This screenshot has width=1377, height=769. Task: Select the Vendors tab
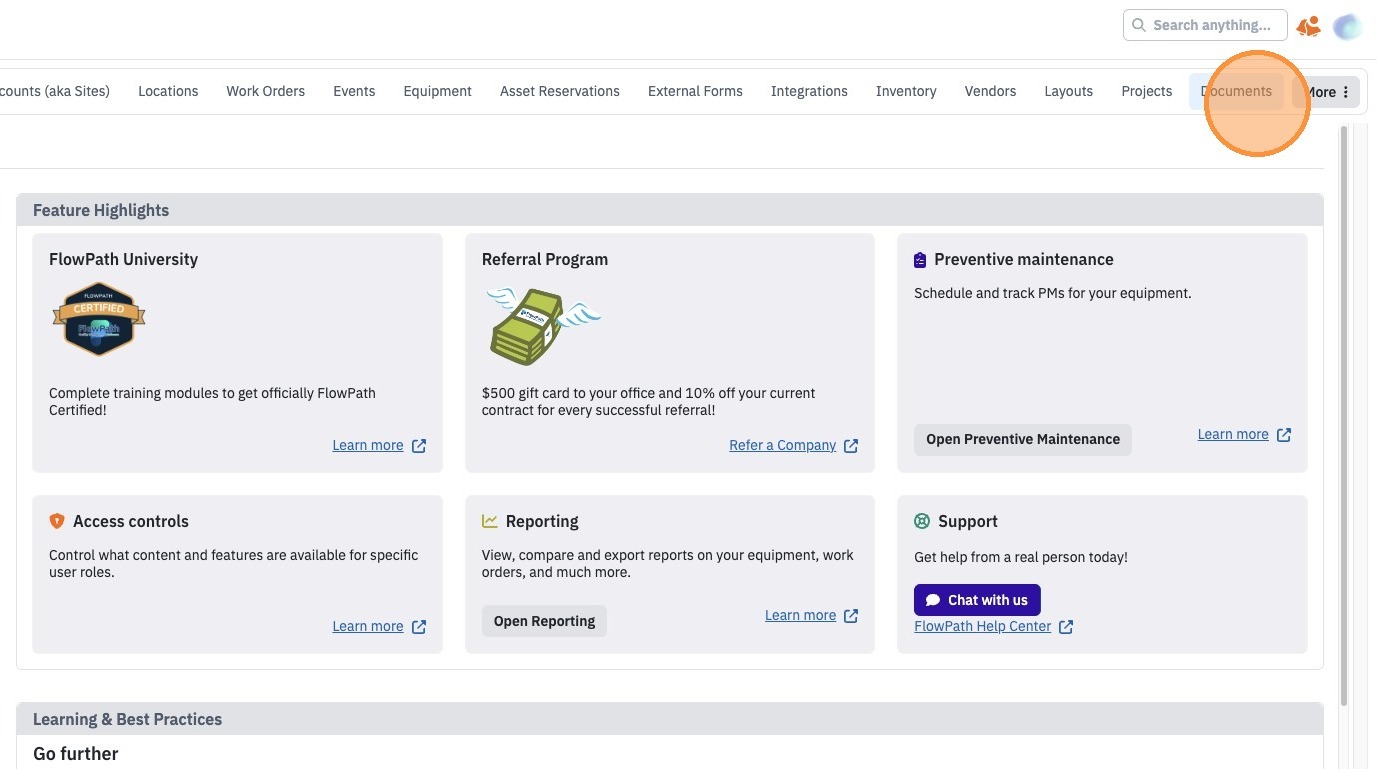coord(990,91)
